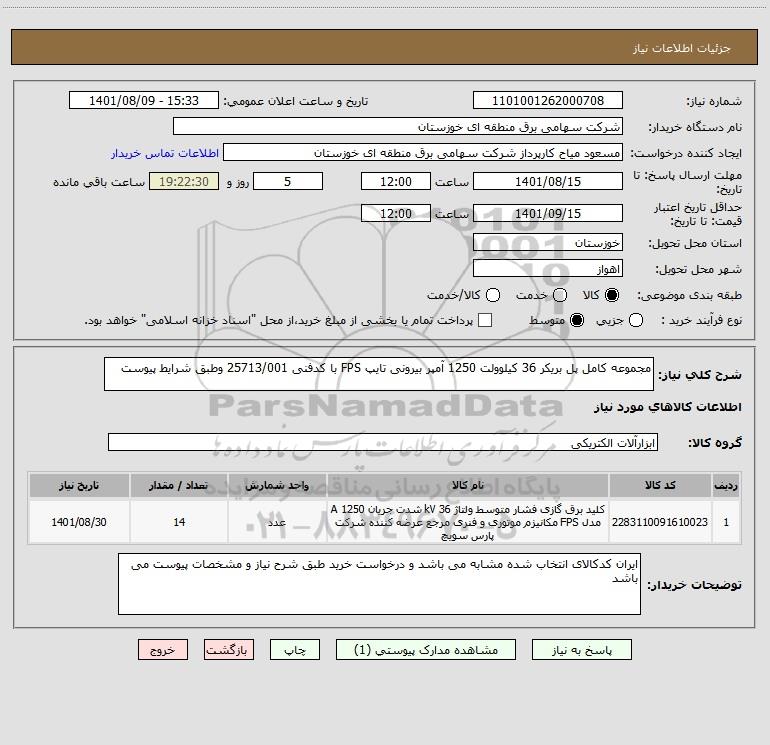Click the پاسخ به نیاز button
Screen dimensions: 770x745
click(581, 650)
